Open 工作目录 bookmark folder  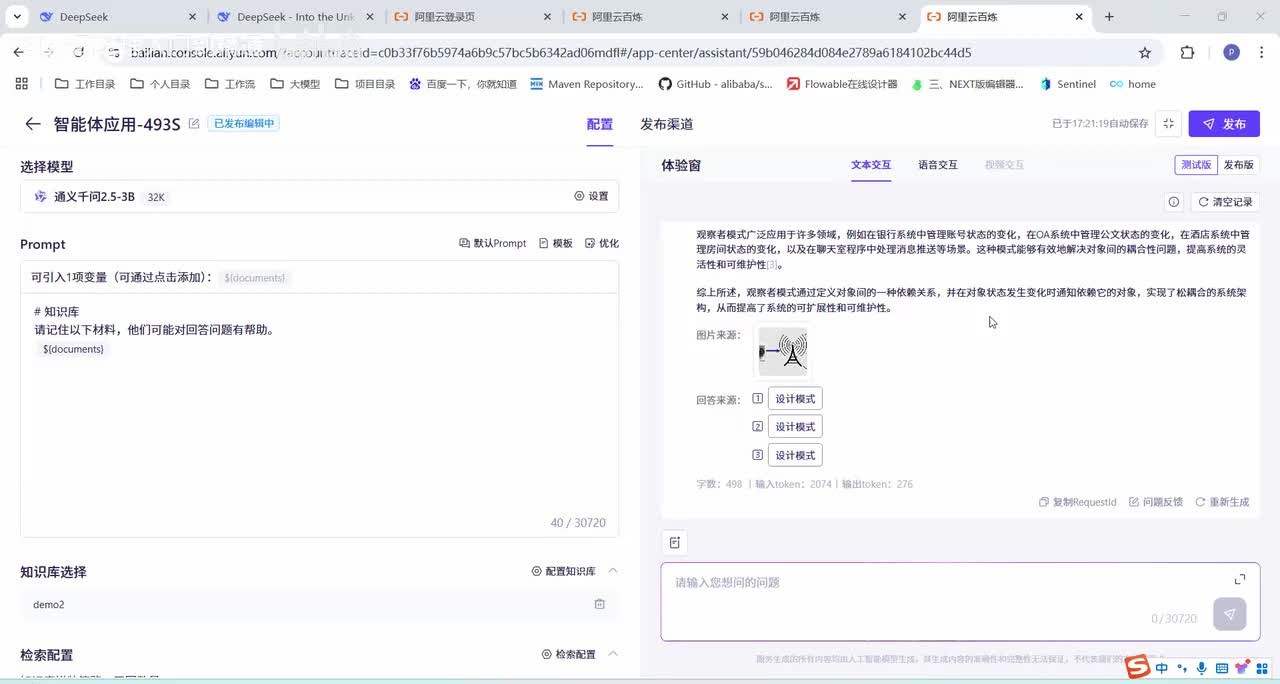click(85, 84)
